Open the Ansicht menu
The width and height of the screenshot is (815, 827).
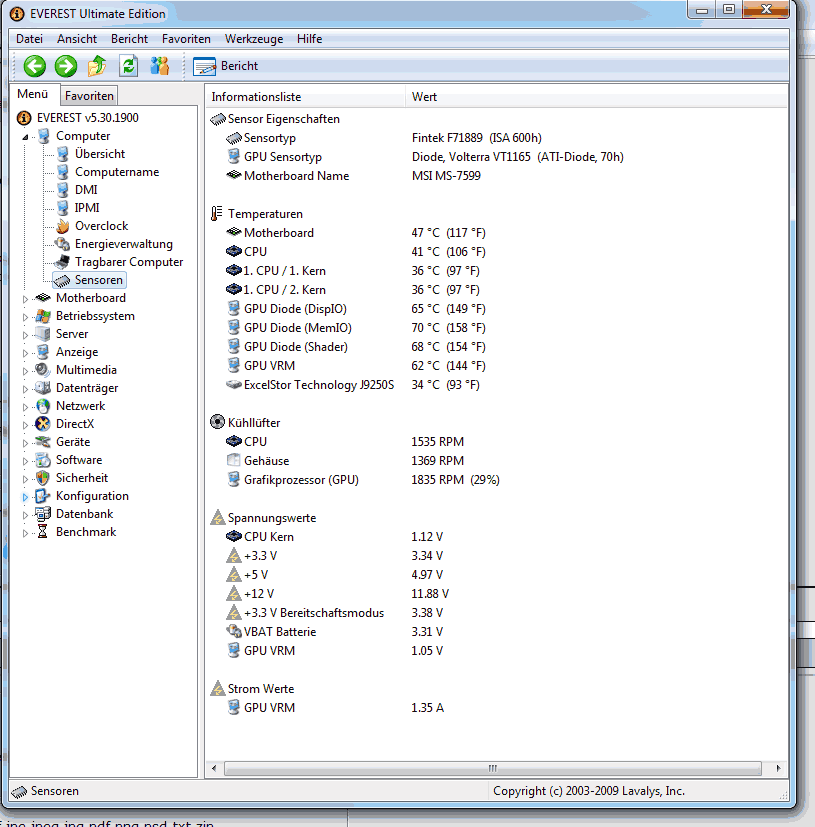(x=77, y=39)
